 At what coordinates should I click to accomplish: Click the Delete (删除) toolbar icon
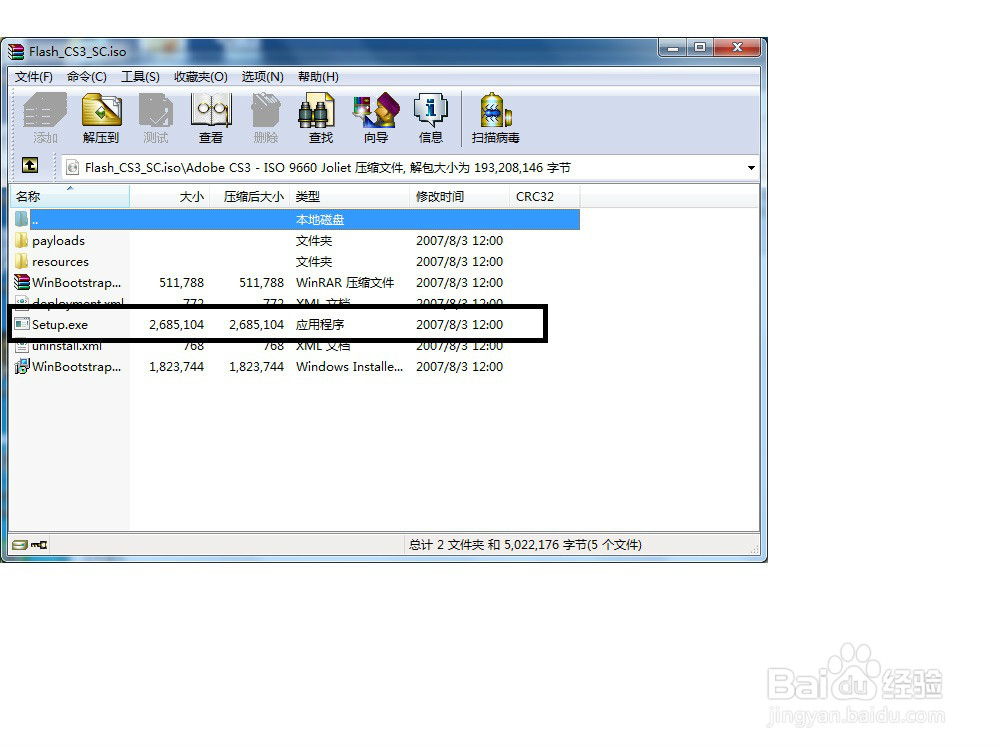(x=265, y=118)
